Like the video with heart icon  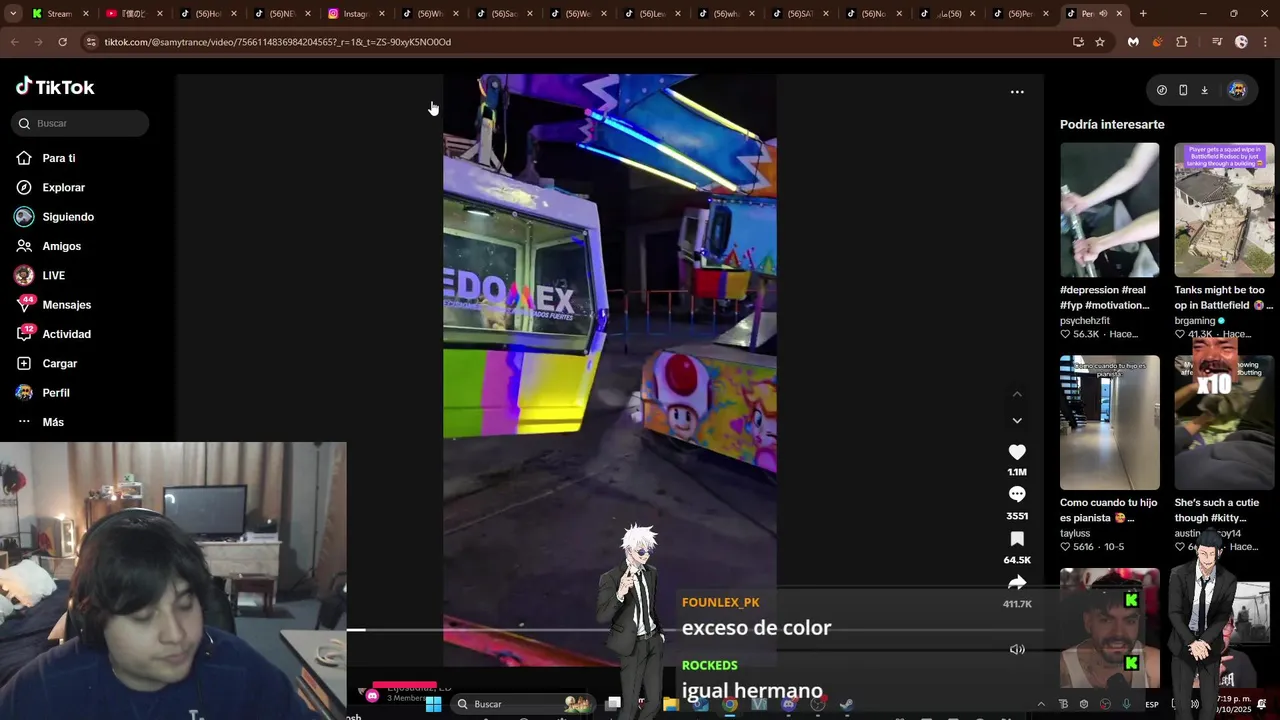tap(1017, 452)
